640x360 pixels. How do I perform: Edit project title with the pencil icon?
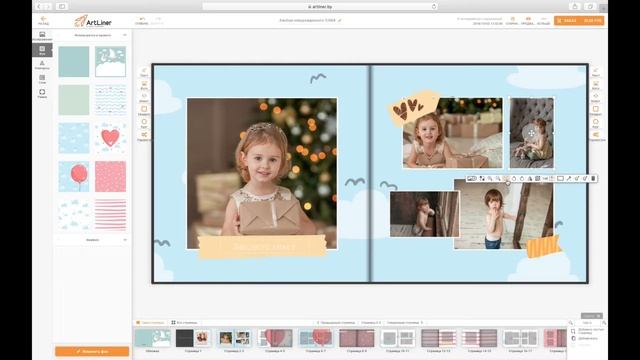coord(340,20)
